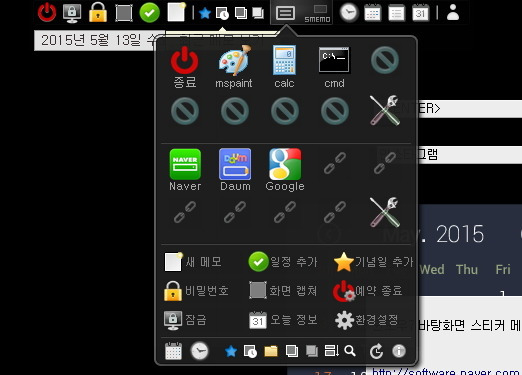The image size is (522, 375).
Task: Click the magnifier search icon
Action: click(350, 351)
